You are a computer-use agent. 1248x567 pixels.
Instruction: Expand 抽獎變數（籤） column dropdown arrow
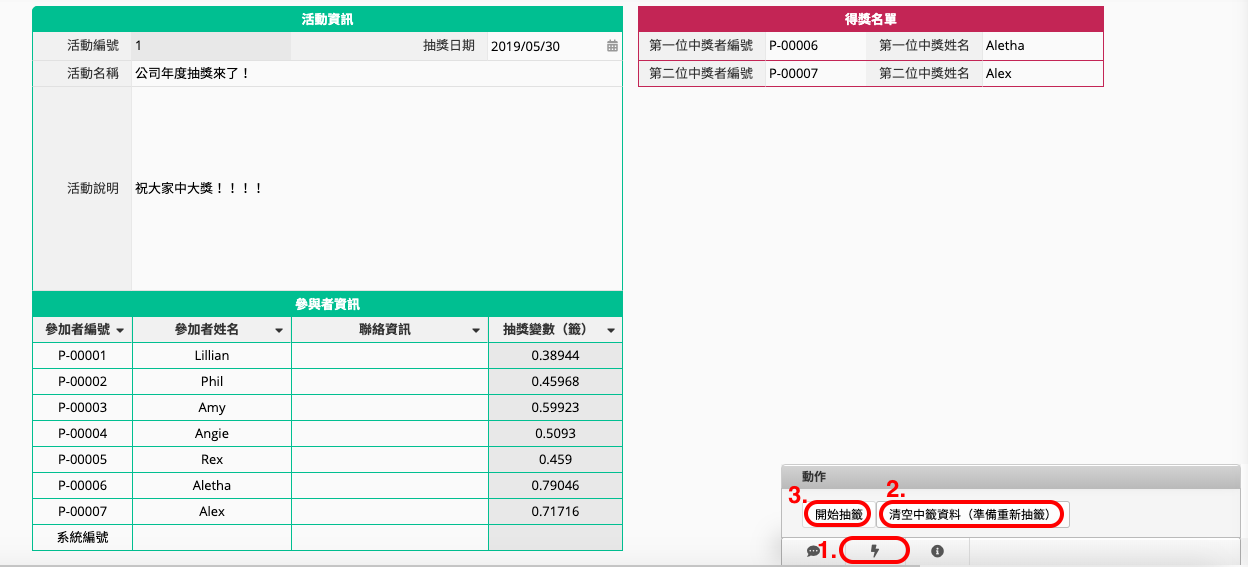(x=610, y=331)
